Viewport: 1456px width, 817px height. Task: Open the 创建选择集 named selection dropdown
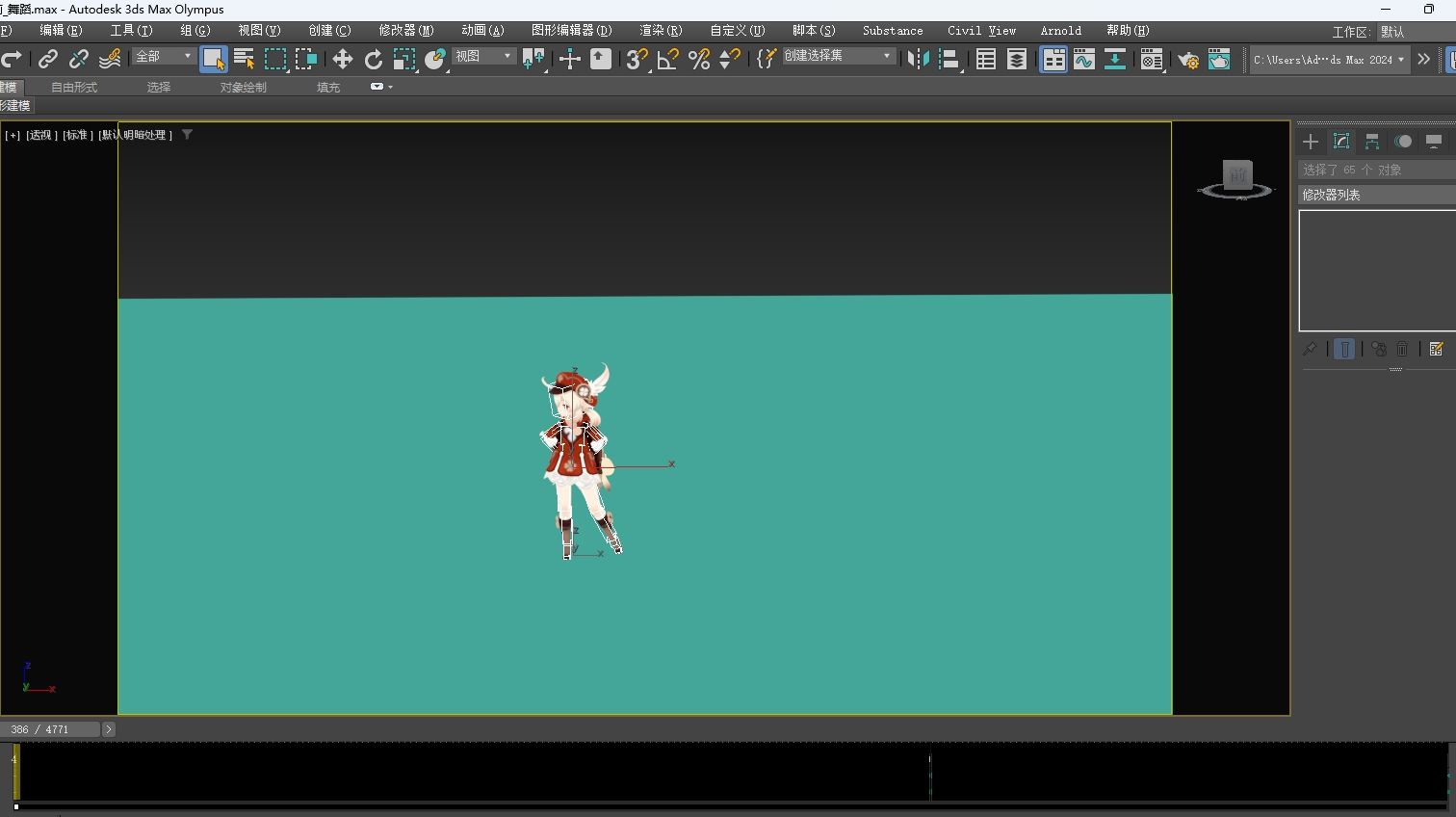pos(838,56)
